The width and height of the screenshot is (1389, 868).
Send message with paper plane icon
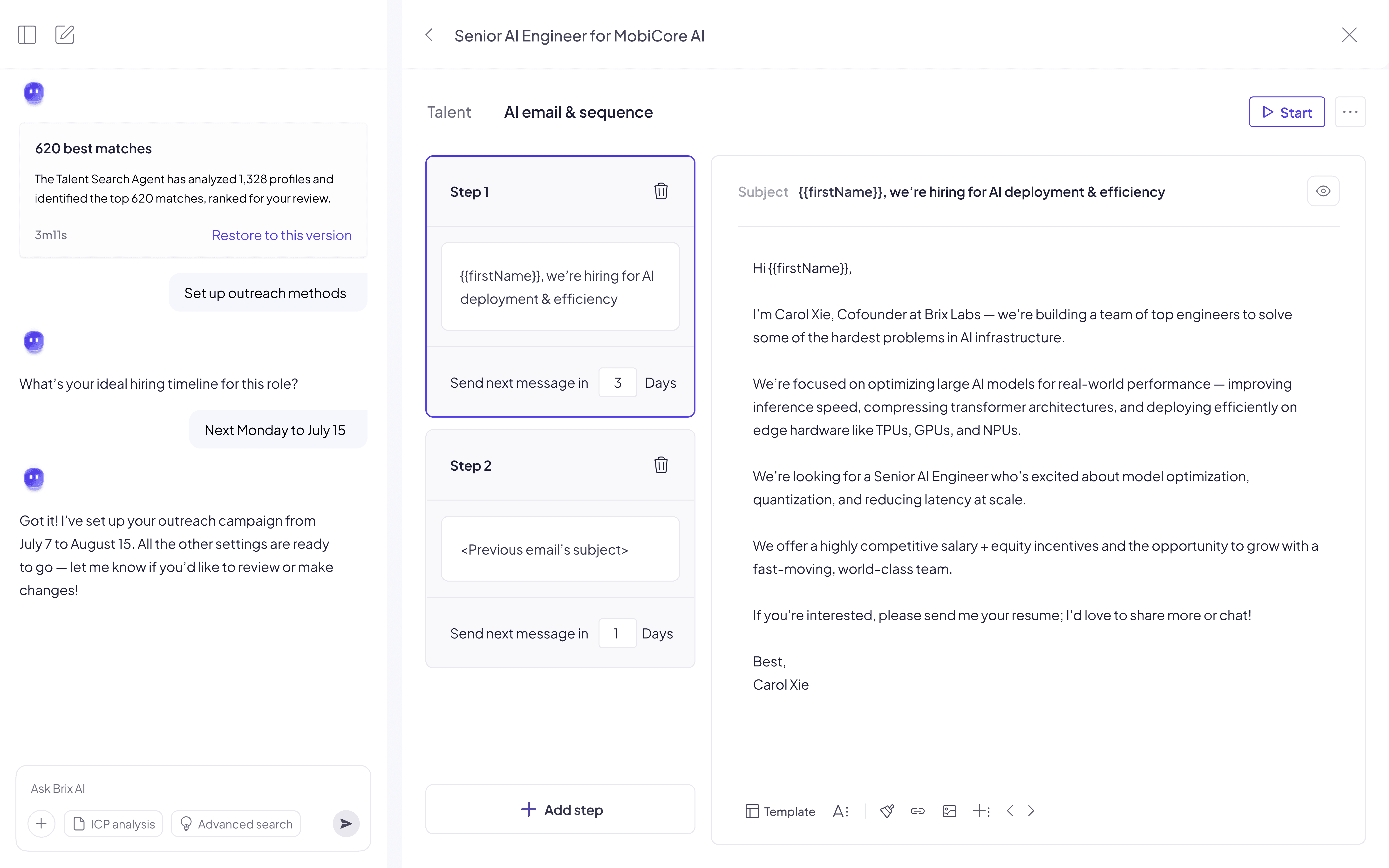346,824
